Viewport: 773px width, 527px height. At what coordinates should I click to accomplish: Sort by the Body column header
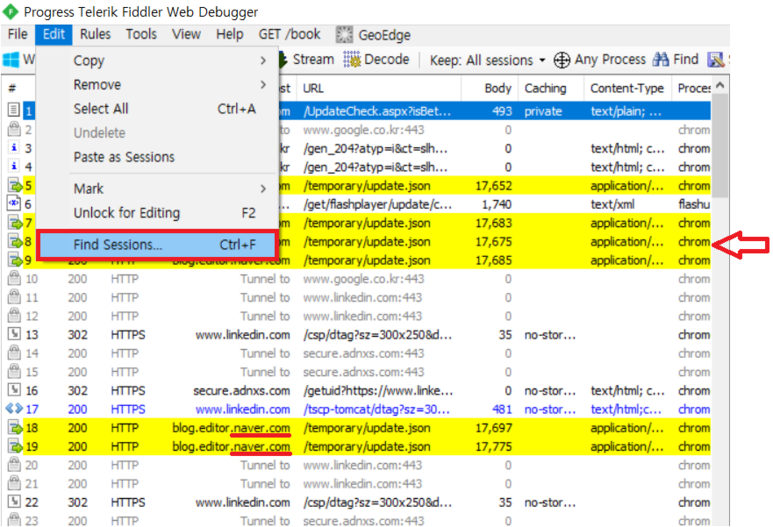click(x=490, y=88)
